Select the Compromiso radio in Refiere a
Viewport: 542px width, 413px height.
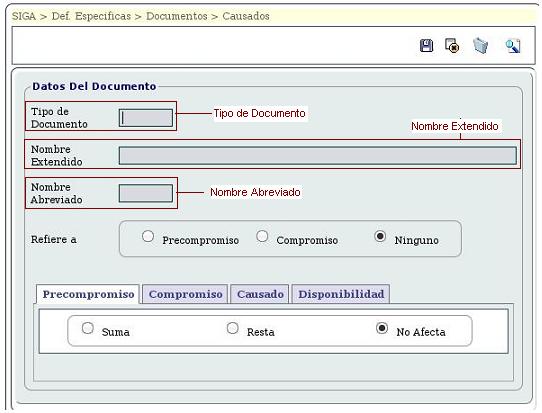point(262,236)
